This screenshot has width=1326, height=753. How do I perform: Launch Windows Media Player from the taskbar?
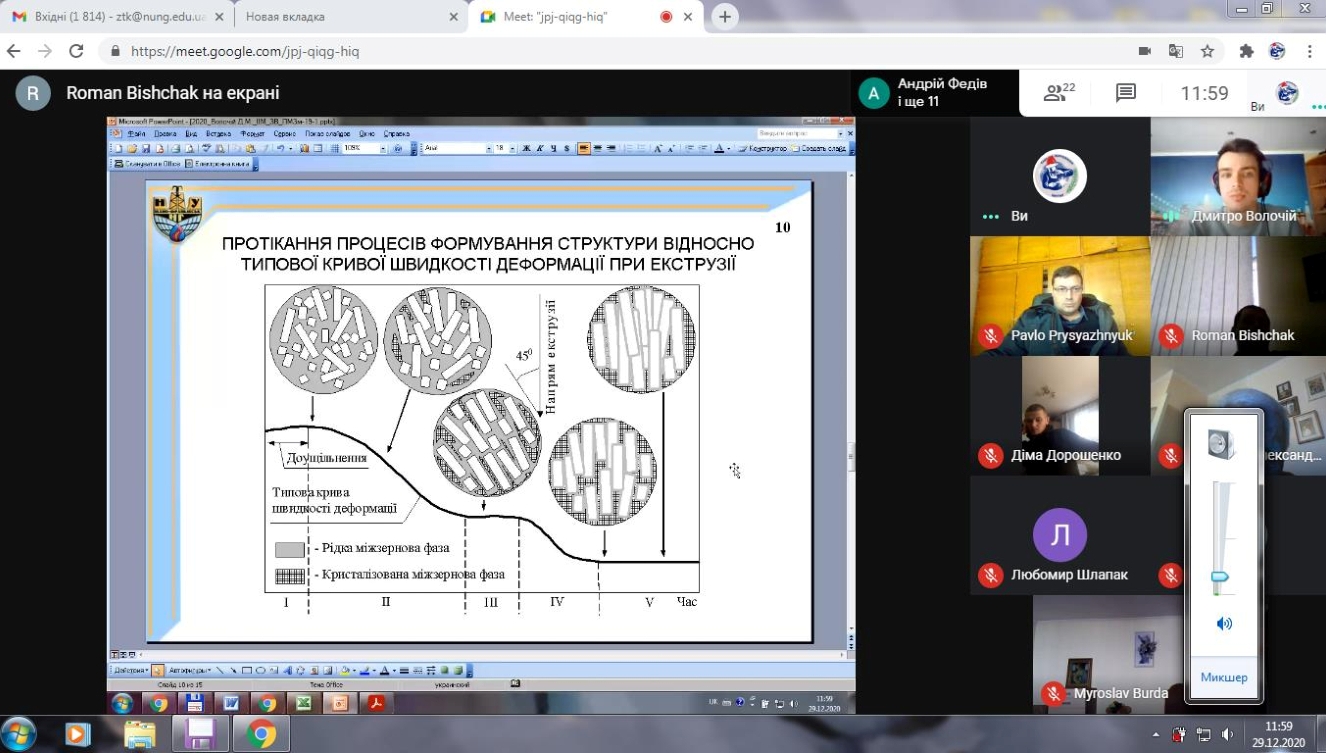point(78,734)
